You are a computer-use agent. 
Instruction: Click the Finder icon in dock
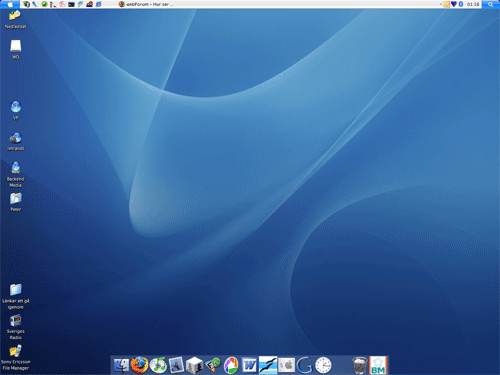[x=121, y=365]
